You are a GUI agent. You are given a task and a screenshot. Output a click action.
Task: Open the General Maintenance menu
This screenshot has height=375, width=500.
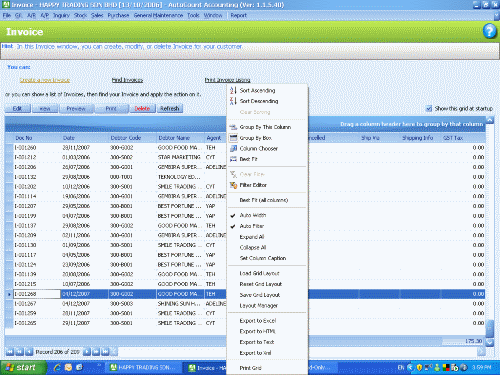click(x=158, y=15)
